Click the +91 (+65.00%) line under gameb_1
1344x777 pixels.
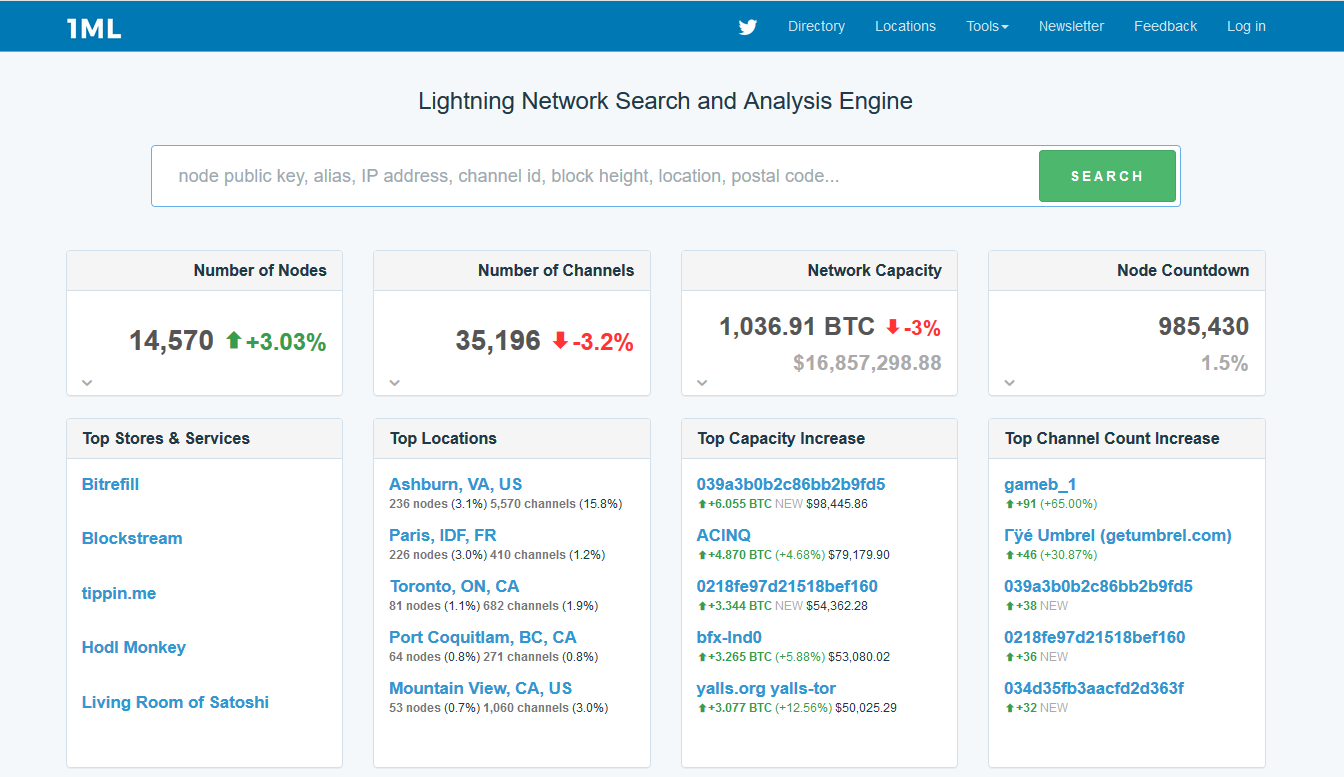coord(1050,504)
